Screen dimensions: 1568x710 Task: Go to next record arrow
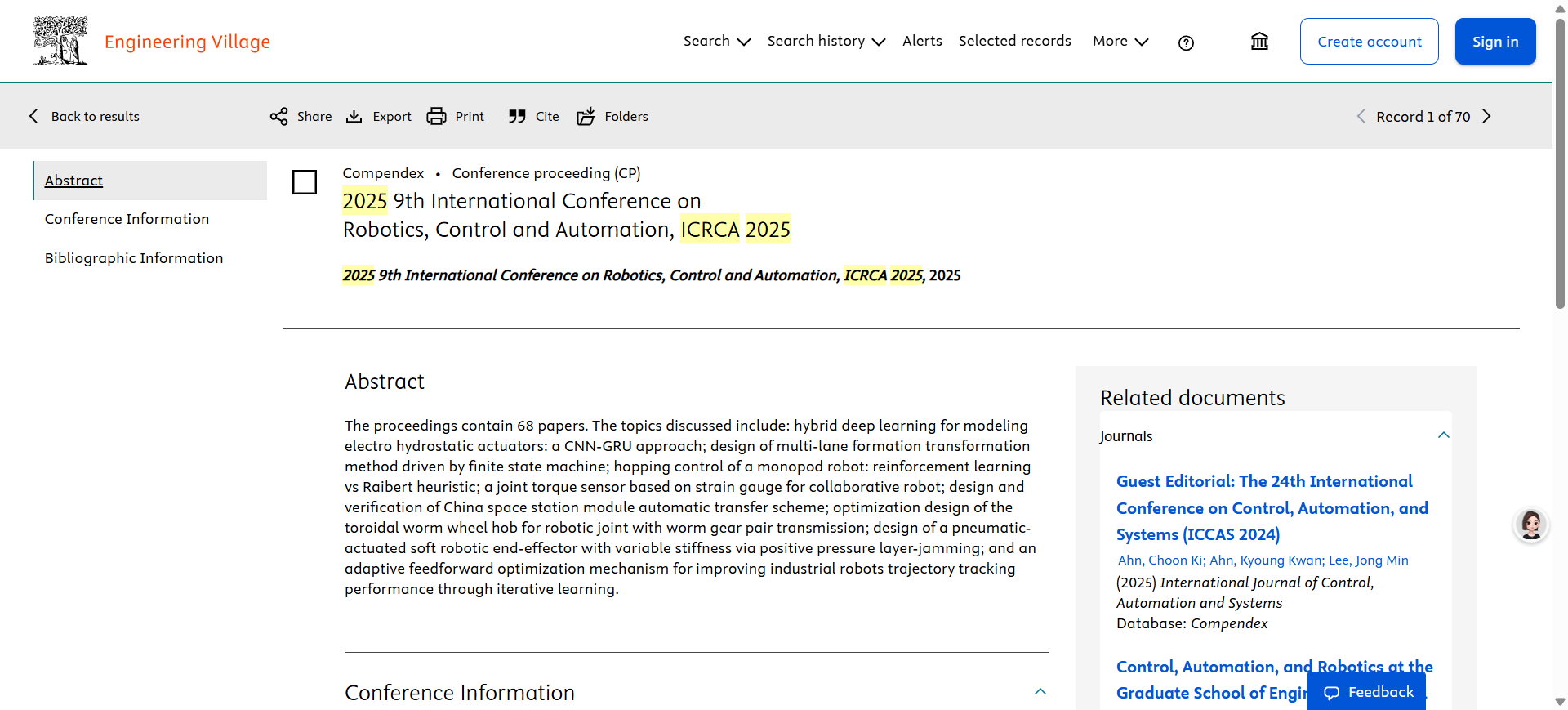pyautogui.click(x=1487, y=116)
